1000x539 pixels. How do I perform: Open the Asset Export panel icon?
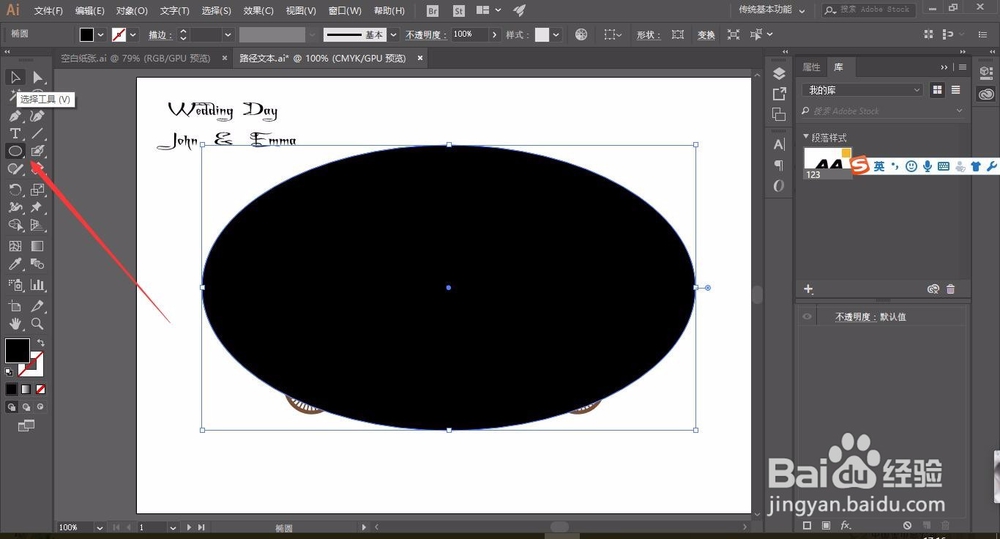[x=779, y=94]
